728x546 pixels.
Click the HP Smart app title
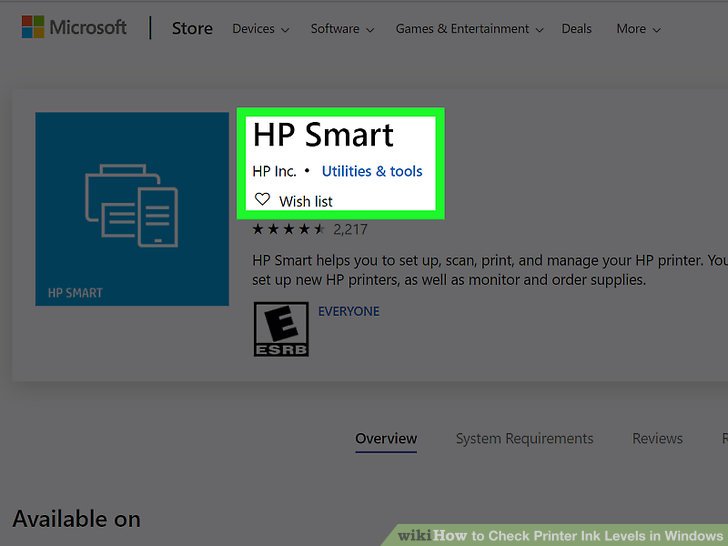tap(323, 135)
